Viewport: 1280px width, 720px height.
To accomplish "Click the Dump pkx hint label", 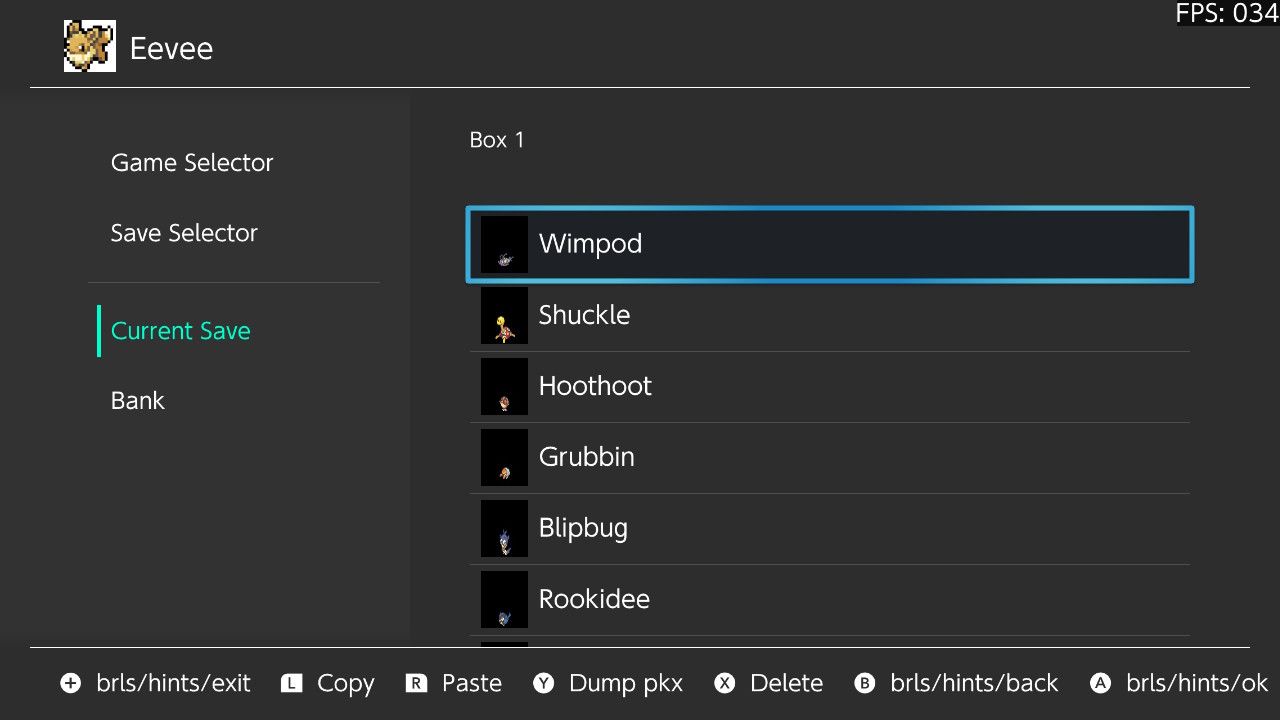I will click(x=626, y=684).
